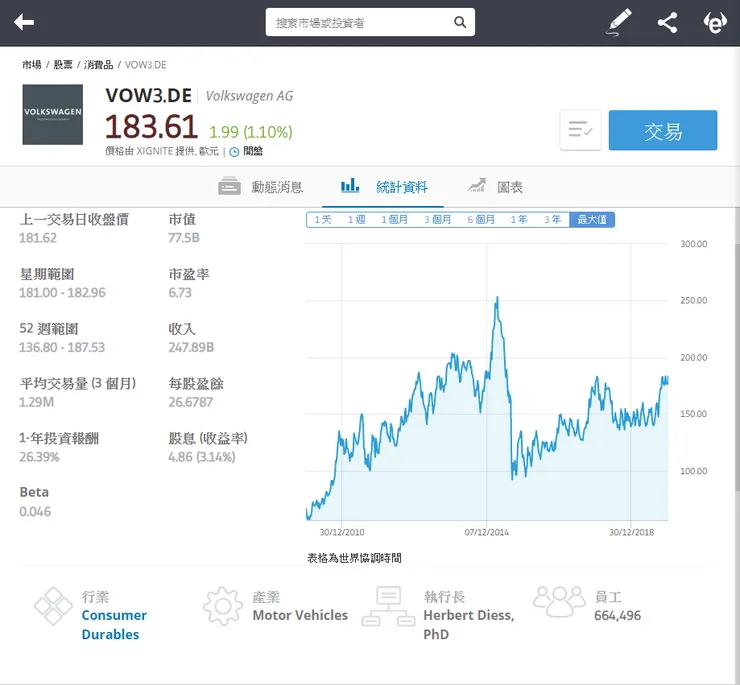Switch to the 統計資料 tab

tap(383, 187)
